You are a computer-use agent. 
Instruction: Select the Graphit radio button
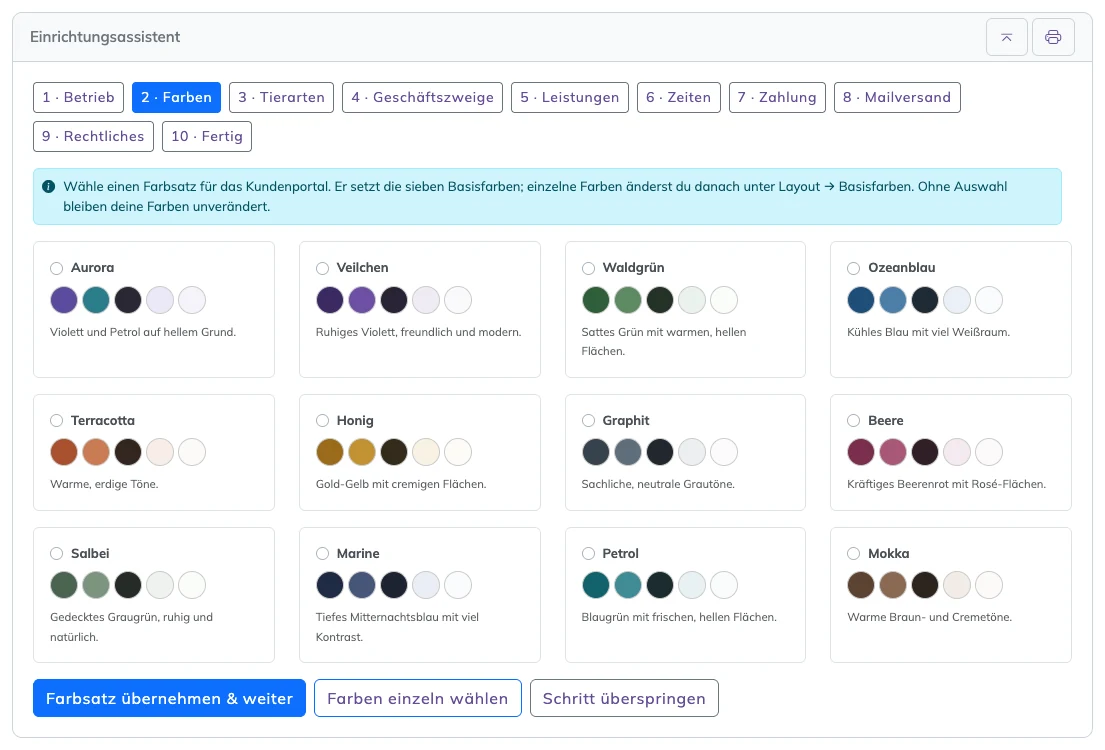tap(588, 420)
